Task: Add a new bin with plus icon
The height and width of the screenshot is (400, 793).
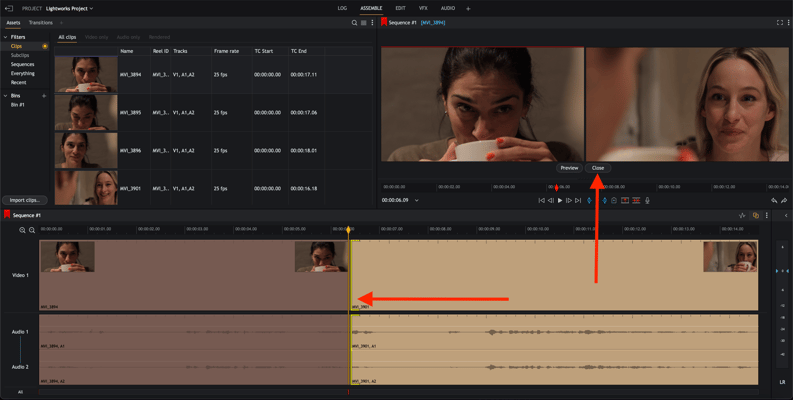Action: click(x=45, y=96)
